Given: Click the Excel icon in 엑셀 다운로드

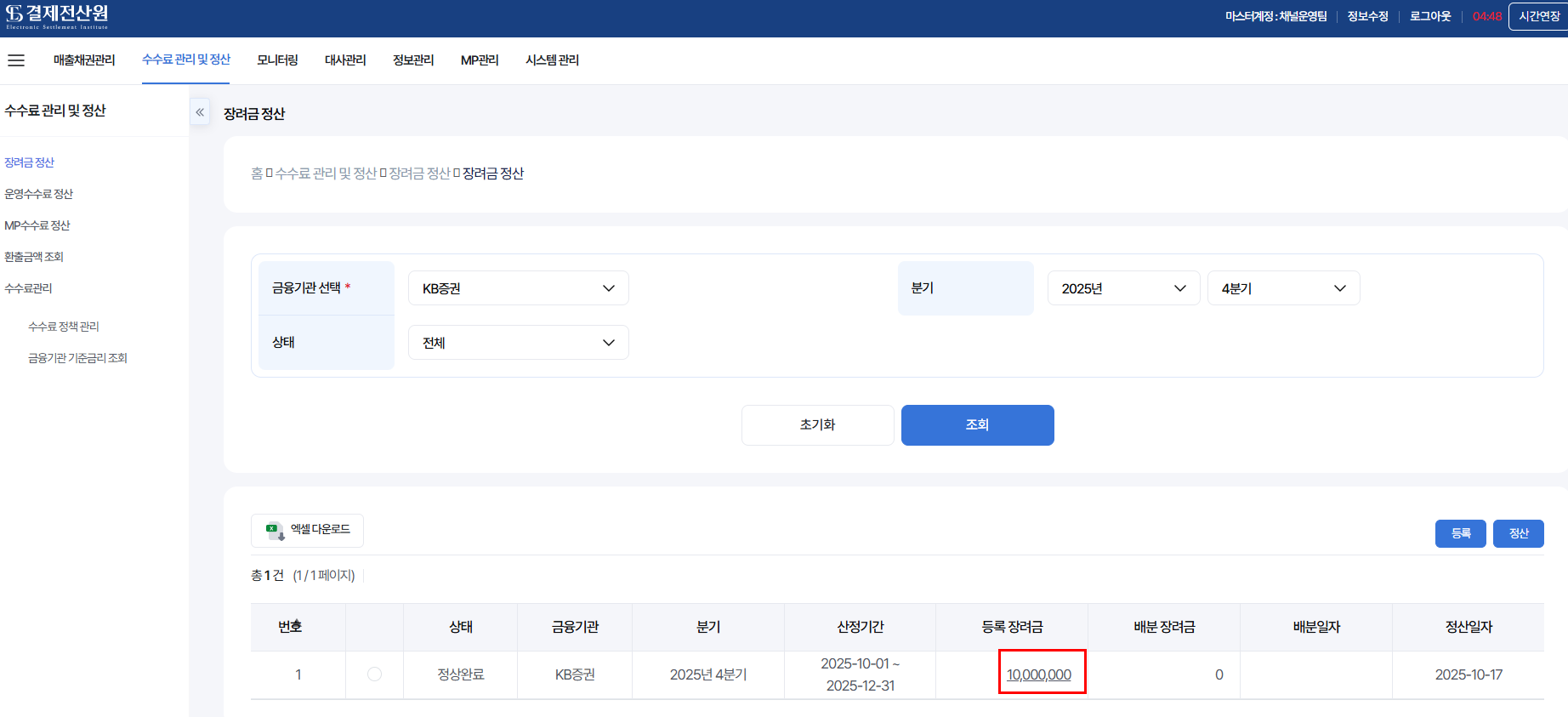Looking at the screenshot, I should (x=276, y=531).
